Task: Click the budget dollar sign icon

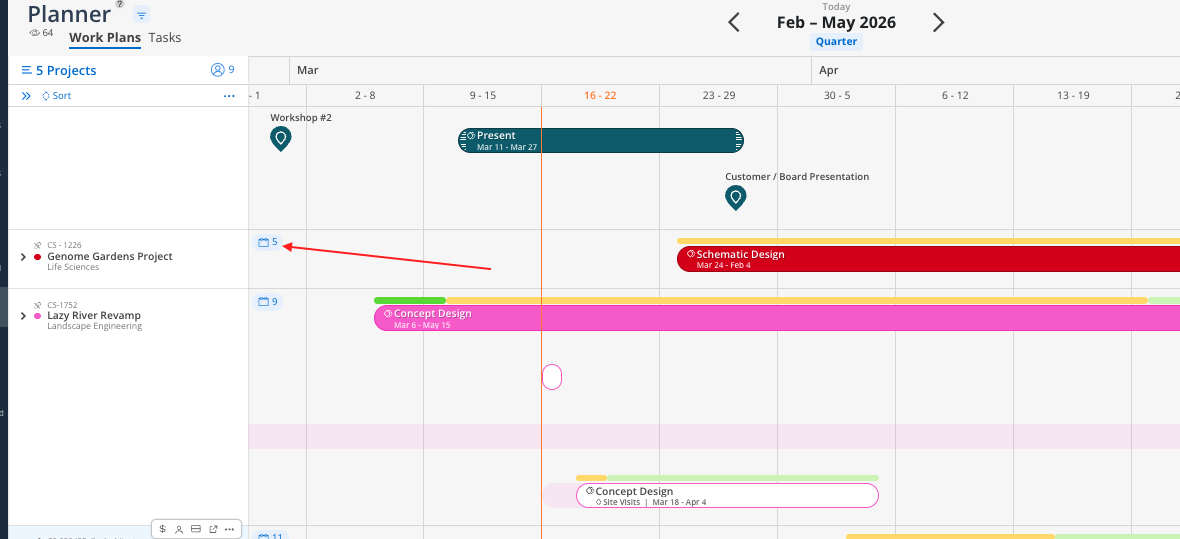Action: [x=163, y=529]
